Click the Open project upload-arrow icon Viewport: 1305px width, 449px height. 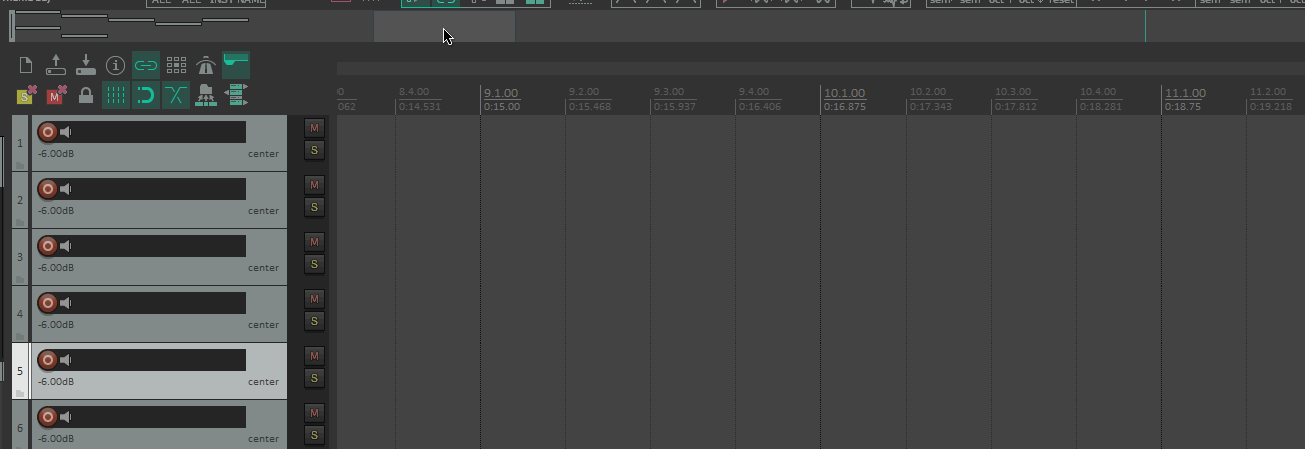[x=56, y=65]
